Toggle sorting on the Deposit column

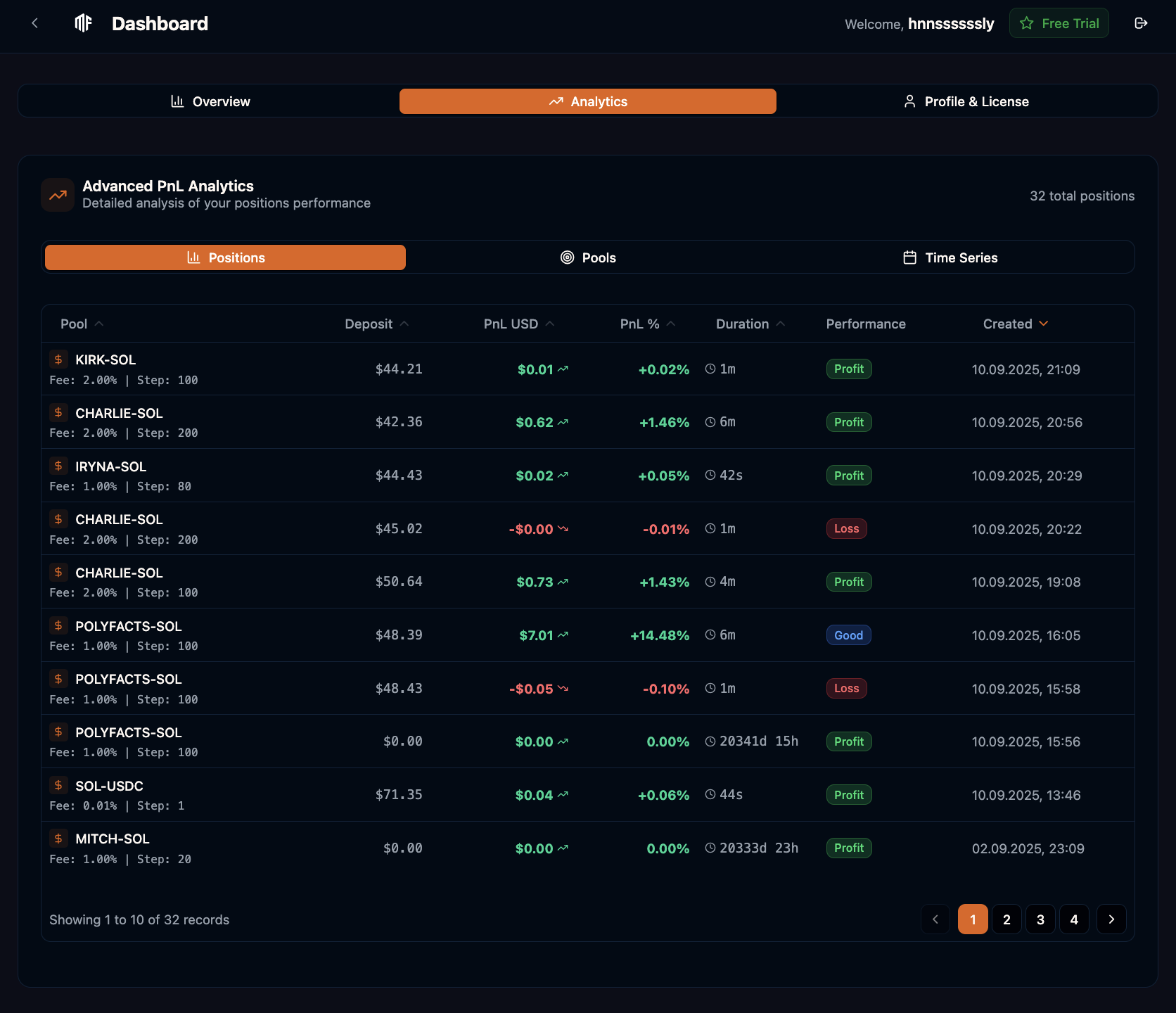click(x=405, y=323)
